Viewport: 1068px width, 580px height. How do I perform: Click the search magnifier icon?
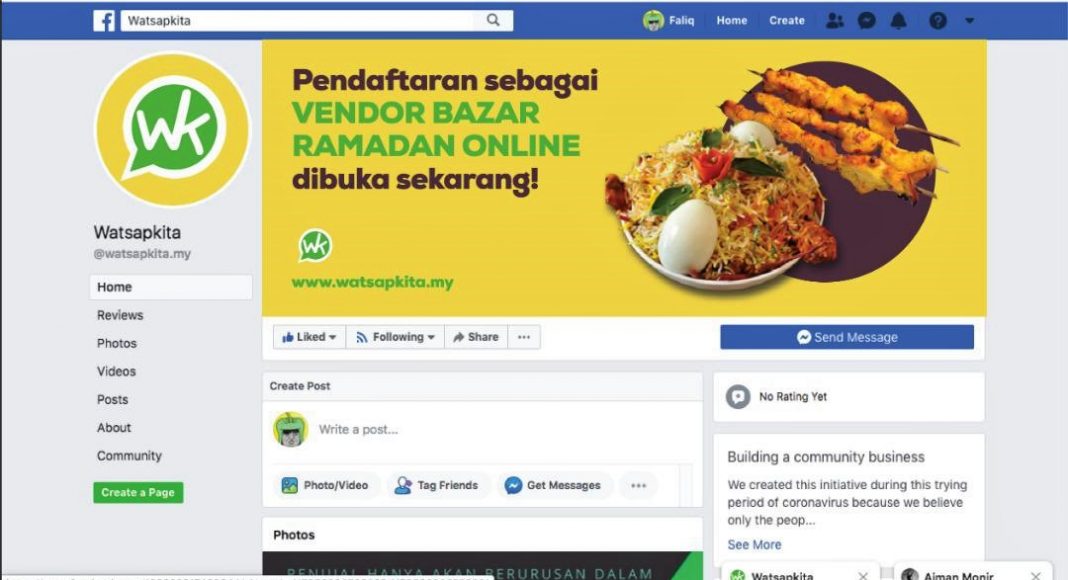[493, 20]
